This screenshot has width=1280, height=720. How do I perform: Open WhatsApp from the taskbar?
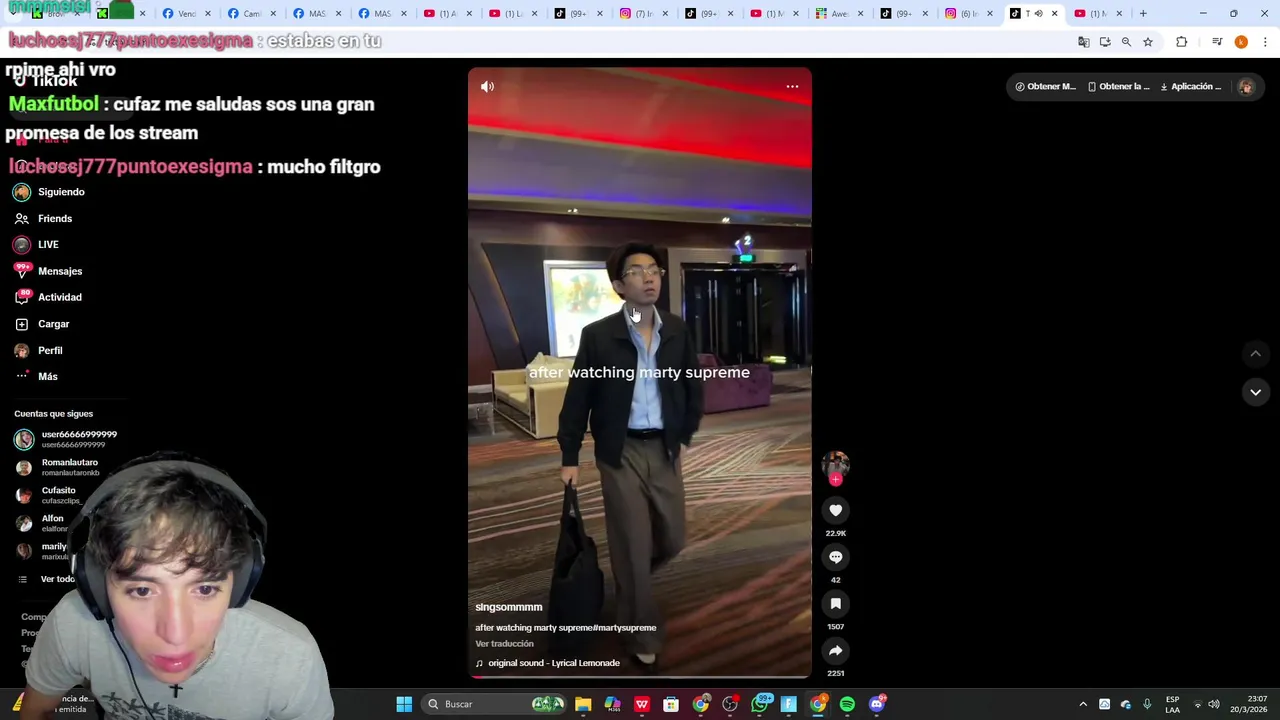coord(760,704)
